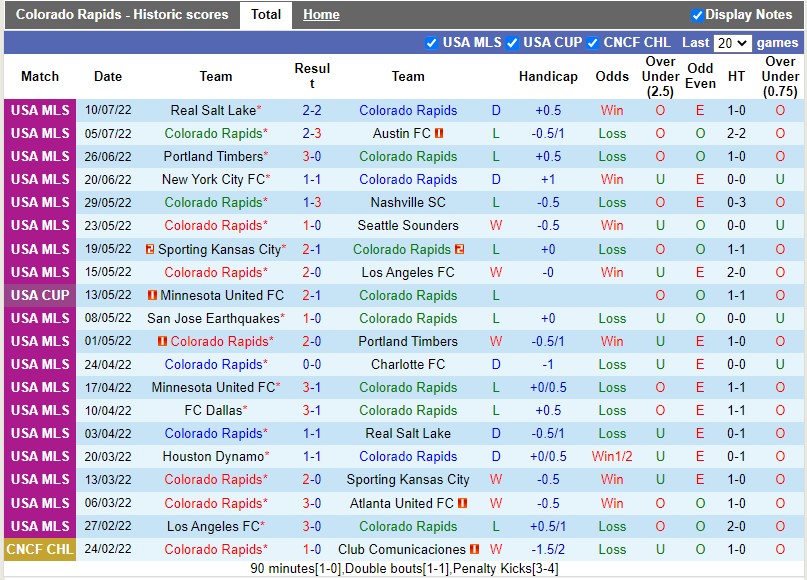Click red card icon before Sporting Kansas City 19/05/22
807x580 pixels.
point(150,249)
